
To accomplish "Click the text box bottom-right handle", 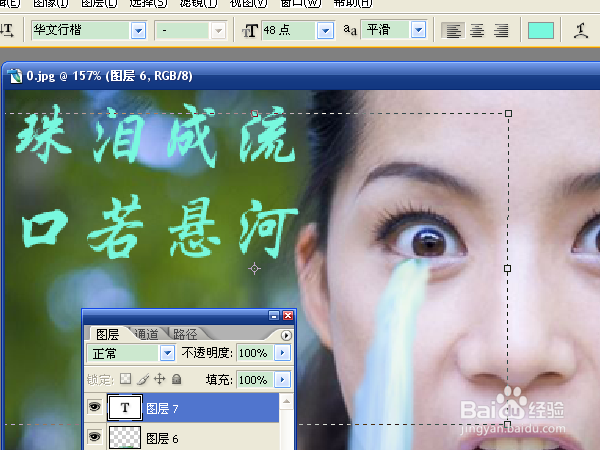I will pyautogui.click(x=507, y=424).
